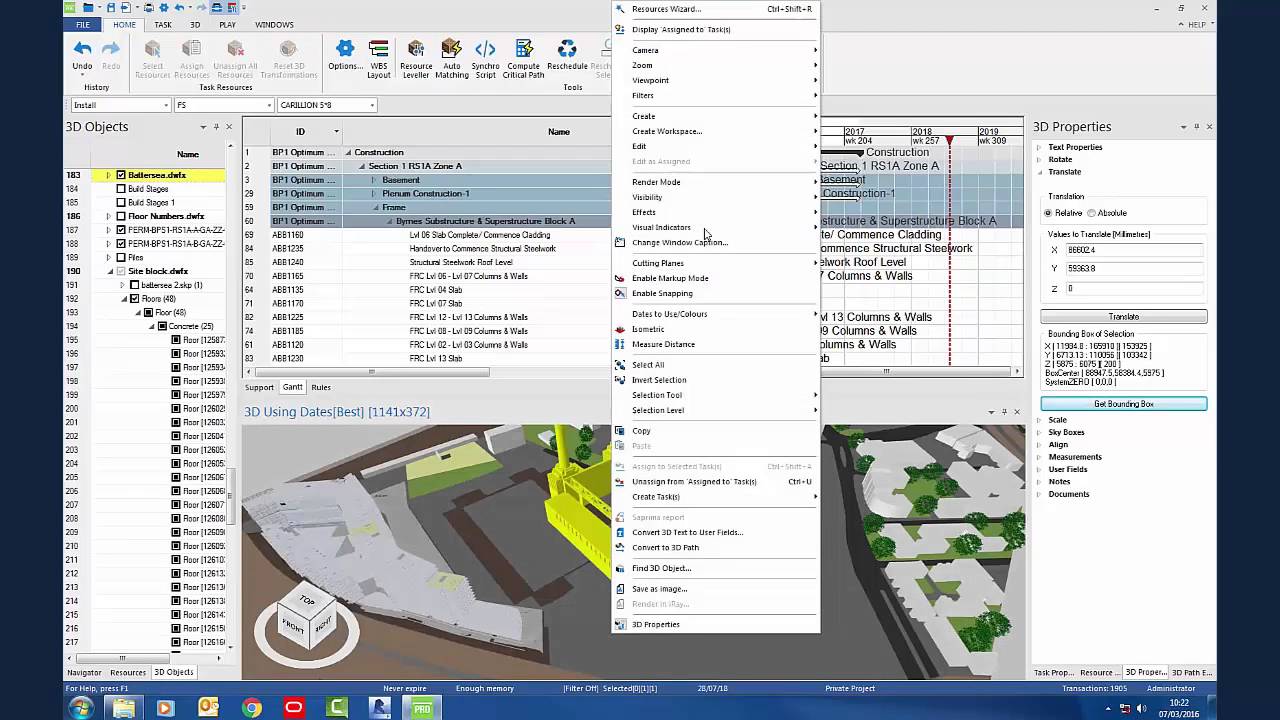Collapse the Site block.dwfx tree node

108,271
